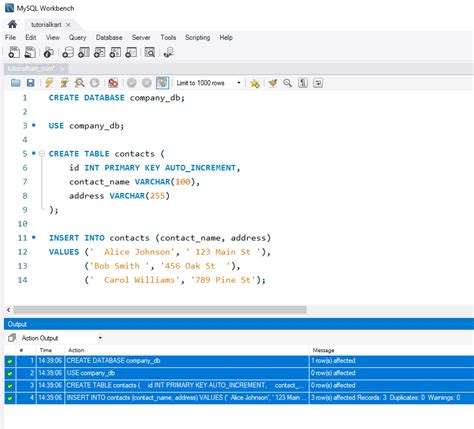The image size is (474, 429).
Task: Save the script to a file
Action: [x=30, y=83]
